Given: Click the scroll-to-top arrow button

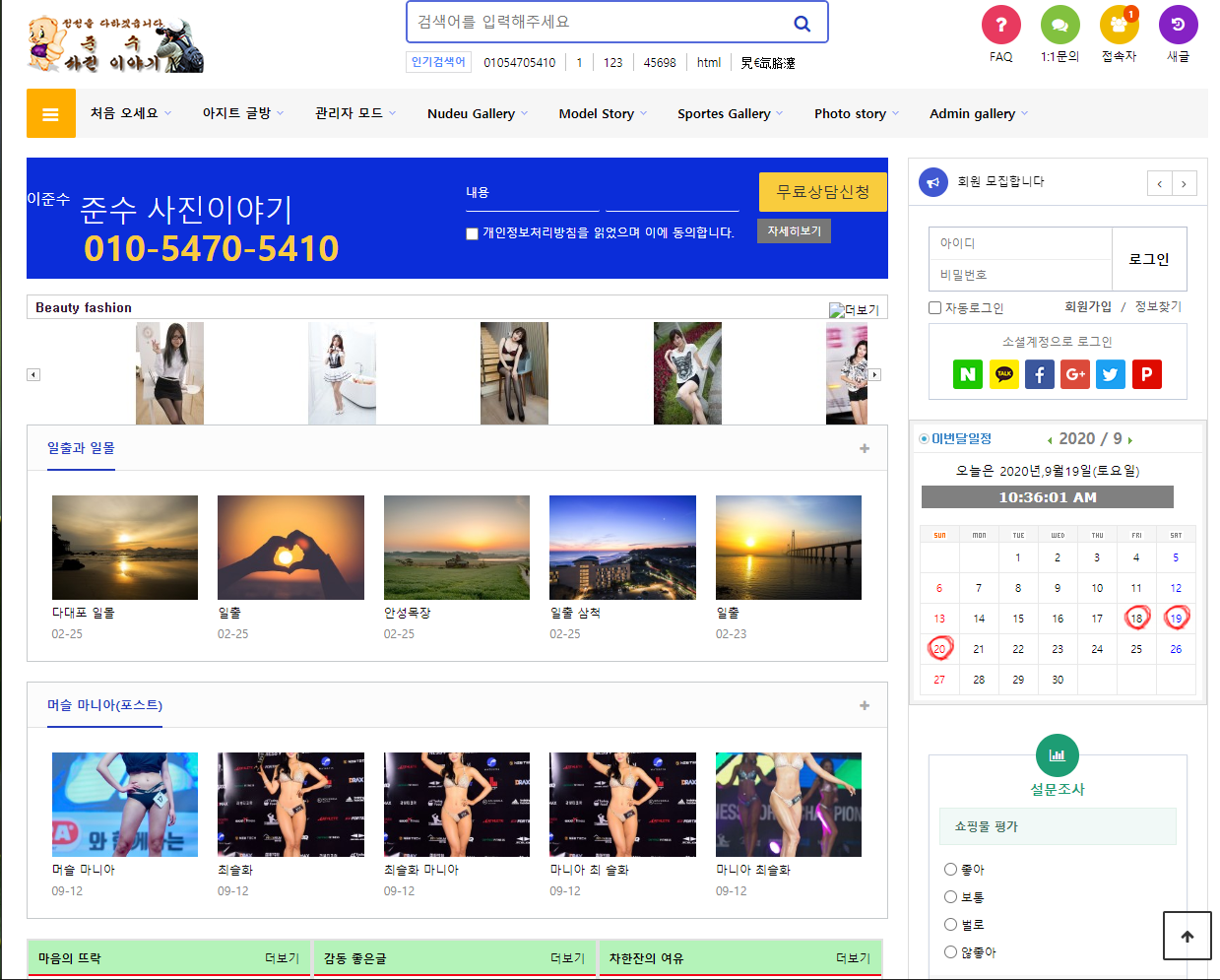Looking at the screenshot, I should (x=1187, y=936).
